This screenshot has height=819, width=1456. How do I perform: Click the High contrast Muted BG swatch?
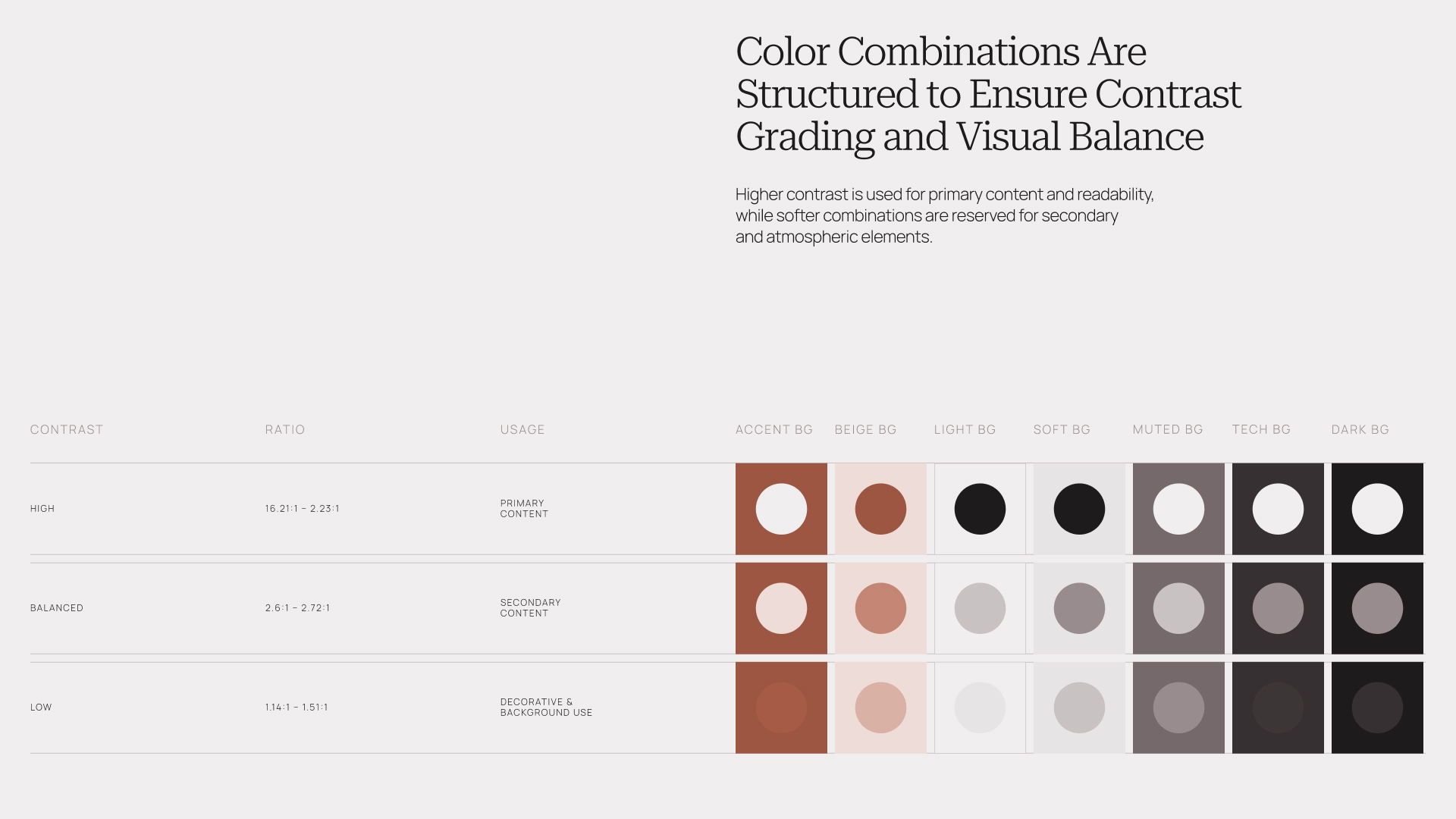(1178, 509)
